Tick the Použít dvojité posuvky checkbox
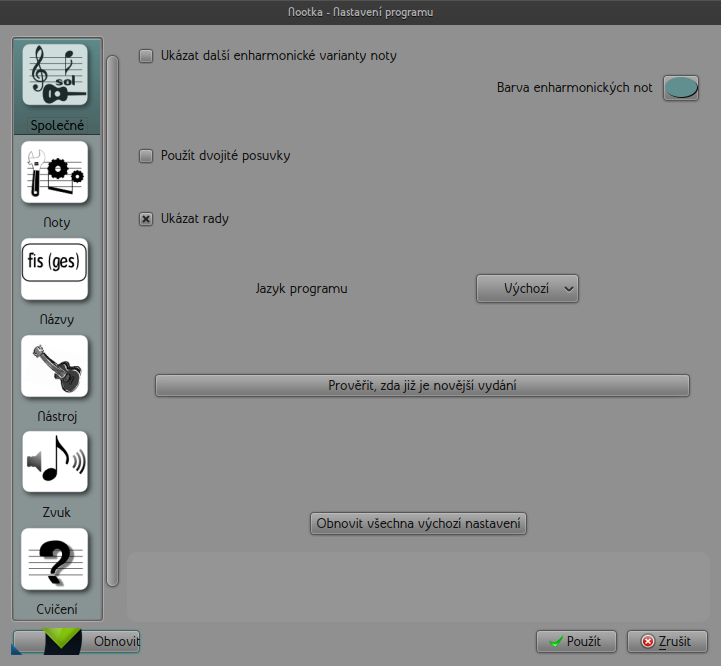Image resolution: width=721 pixels, height=666 pixels. click(x=146, y=156)
